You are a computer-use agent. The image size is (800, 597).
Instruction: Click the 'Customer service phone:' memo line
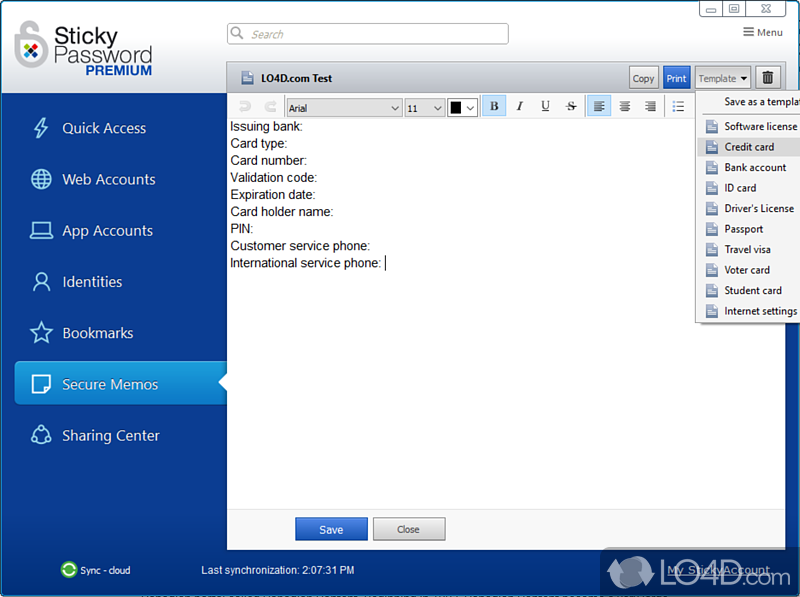click(300, 246)
